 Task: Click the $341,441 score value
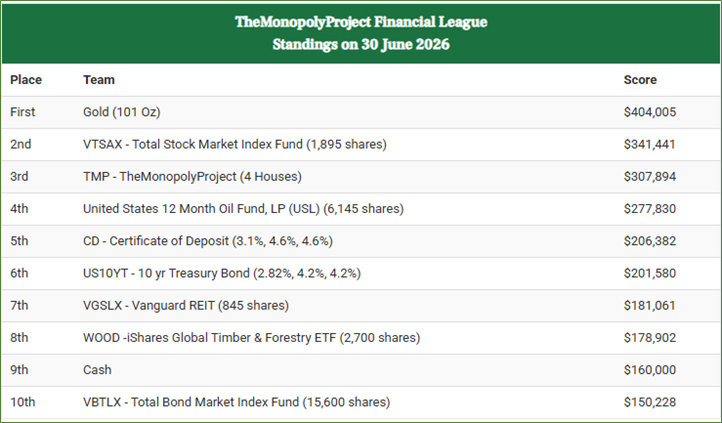pyautogui.click(x=649, y=144)
